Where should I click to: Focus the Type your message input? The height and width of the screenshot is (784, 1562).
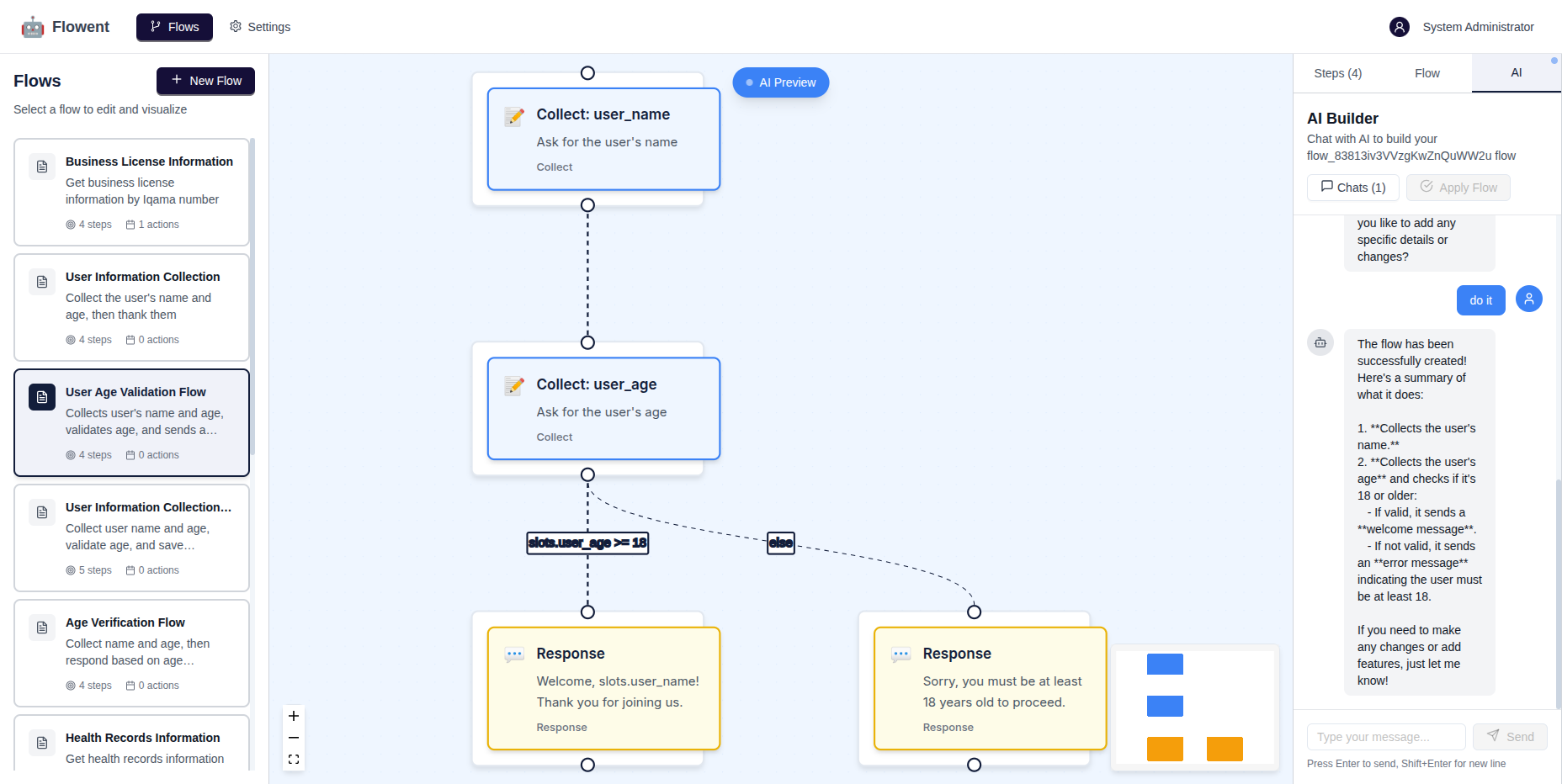coord(1385,737)
